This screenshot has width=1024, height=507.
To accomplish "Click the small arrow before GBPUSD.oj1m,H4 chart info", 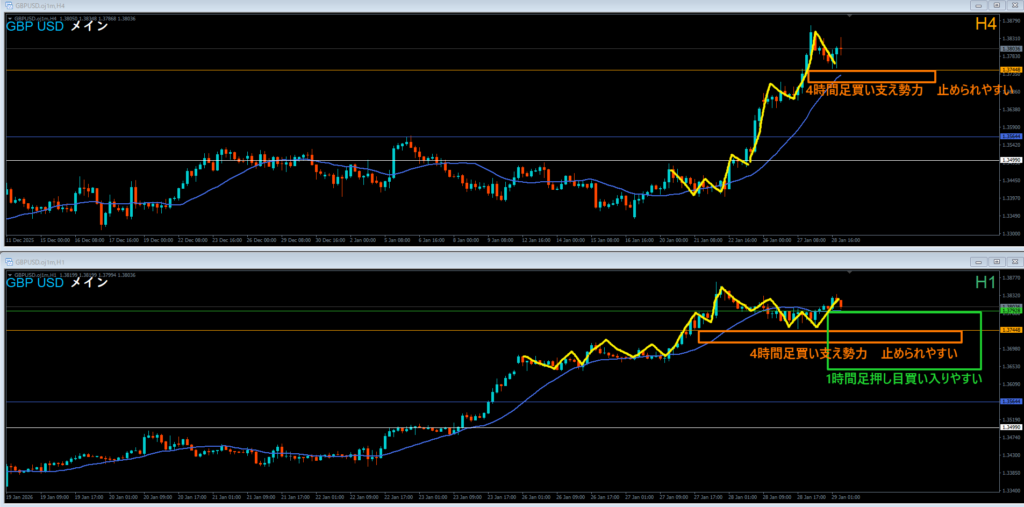I will pyautogui.click(x=8, y=19).
